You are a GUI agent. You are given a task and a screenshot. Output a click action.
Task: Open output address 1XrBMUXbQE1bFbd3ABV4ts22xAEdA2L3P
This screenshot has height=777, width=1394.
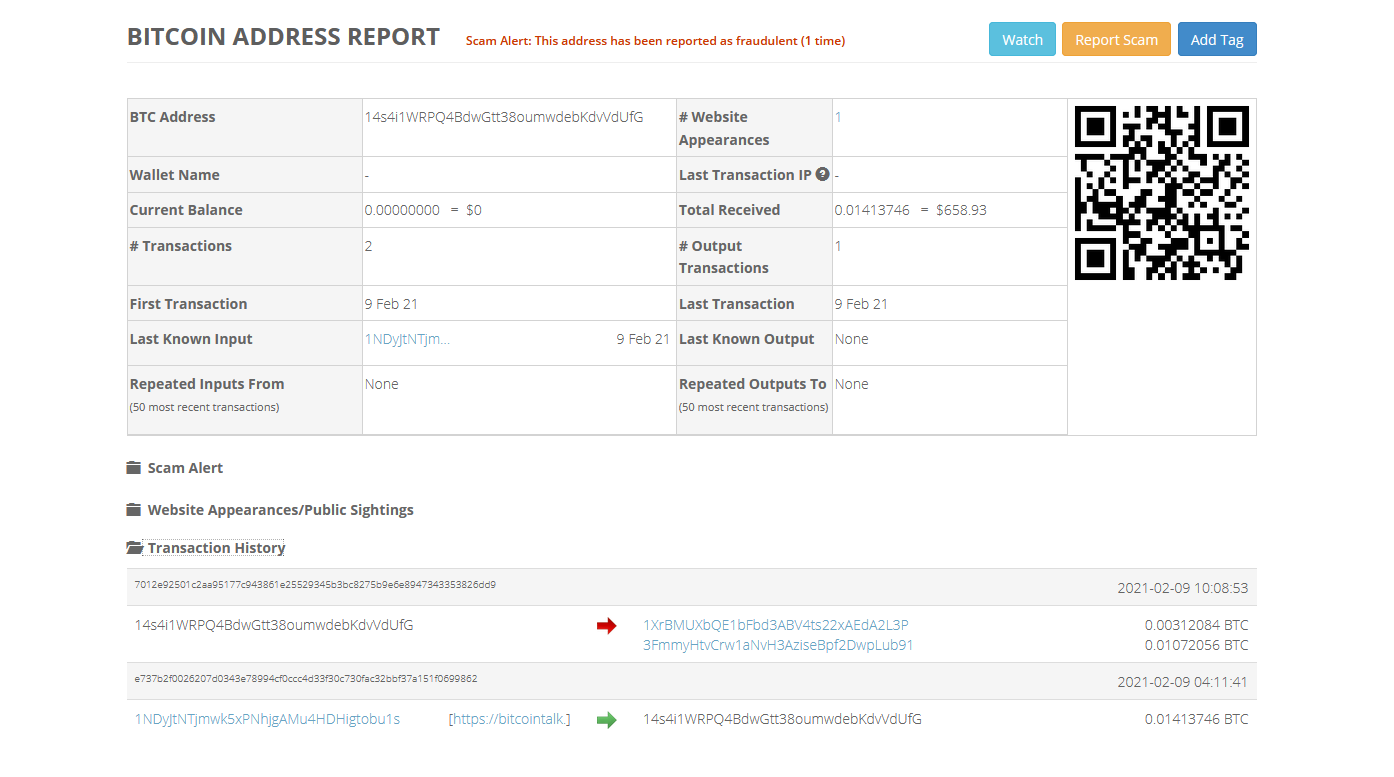(x=776, y=625)
